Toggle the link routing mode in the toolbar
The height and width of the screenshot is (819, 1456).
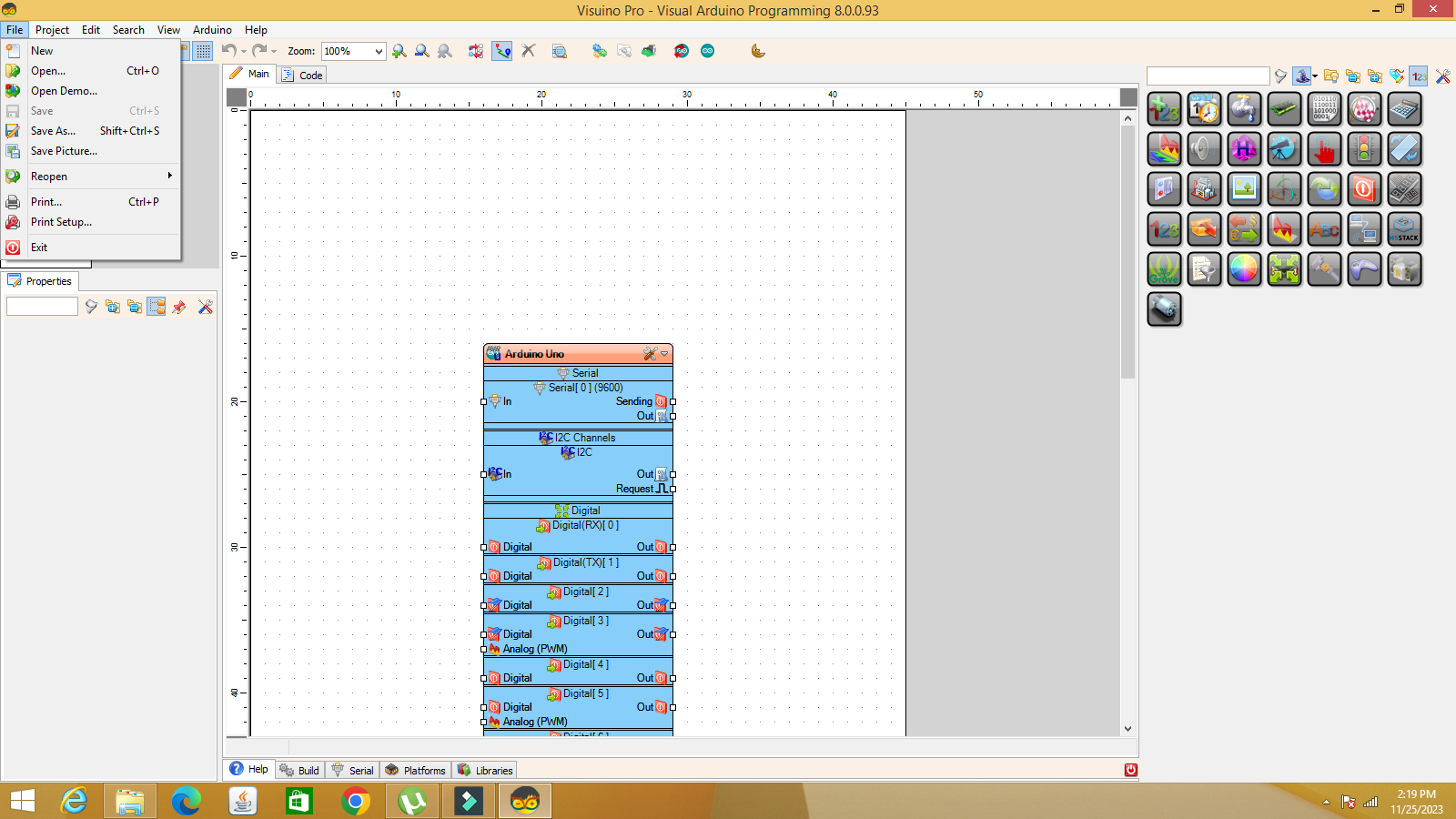coord(501,51)
